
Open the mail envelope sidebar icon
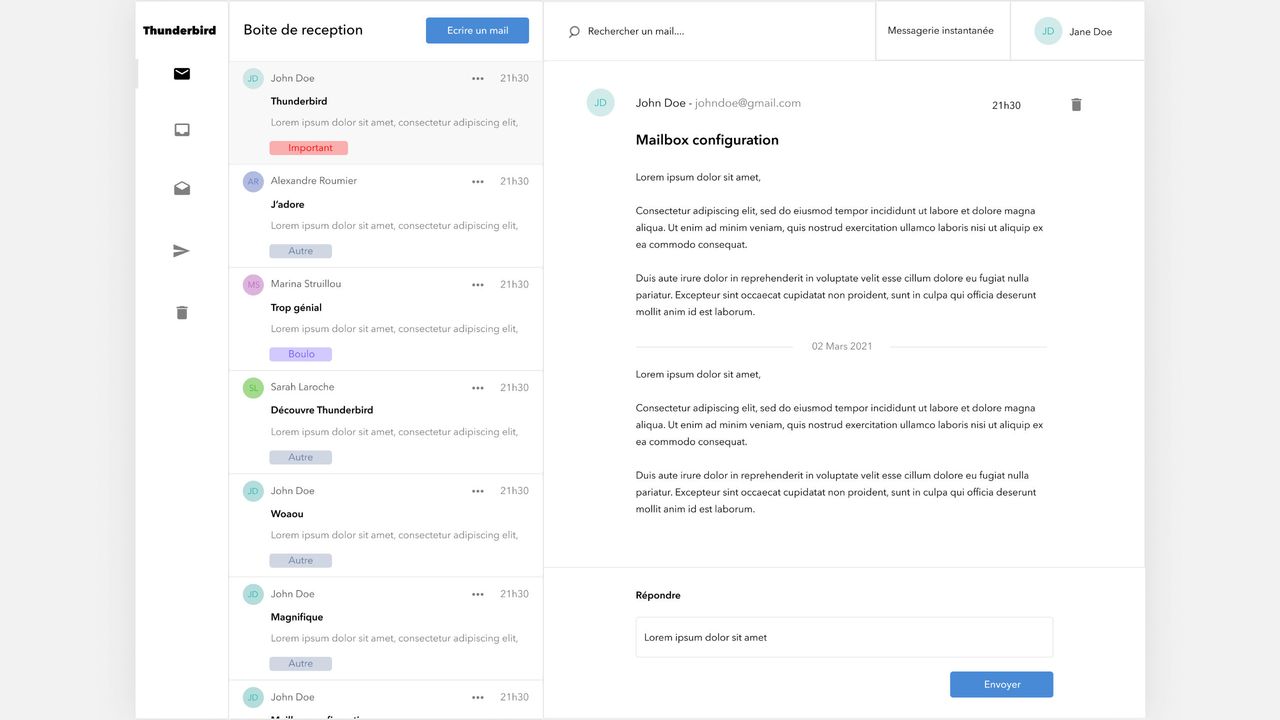coord(182,74)
